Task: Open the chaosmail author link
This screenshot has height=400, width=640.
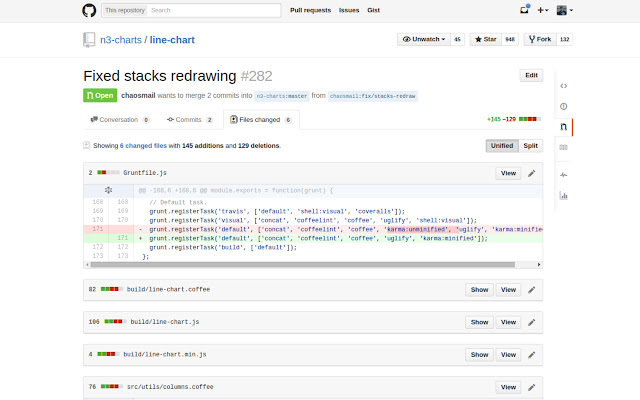Action: 138,96
